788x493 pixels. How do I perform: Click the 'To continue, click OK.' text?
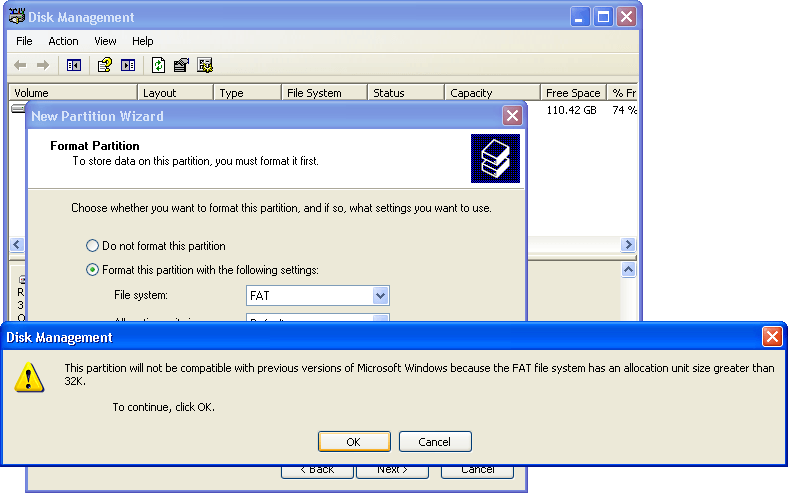coord(163,407)
